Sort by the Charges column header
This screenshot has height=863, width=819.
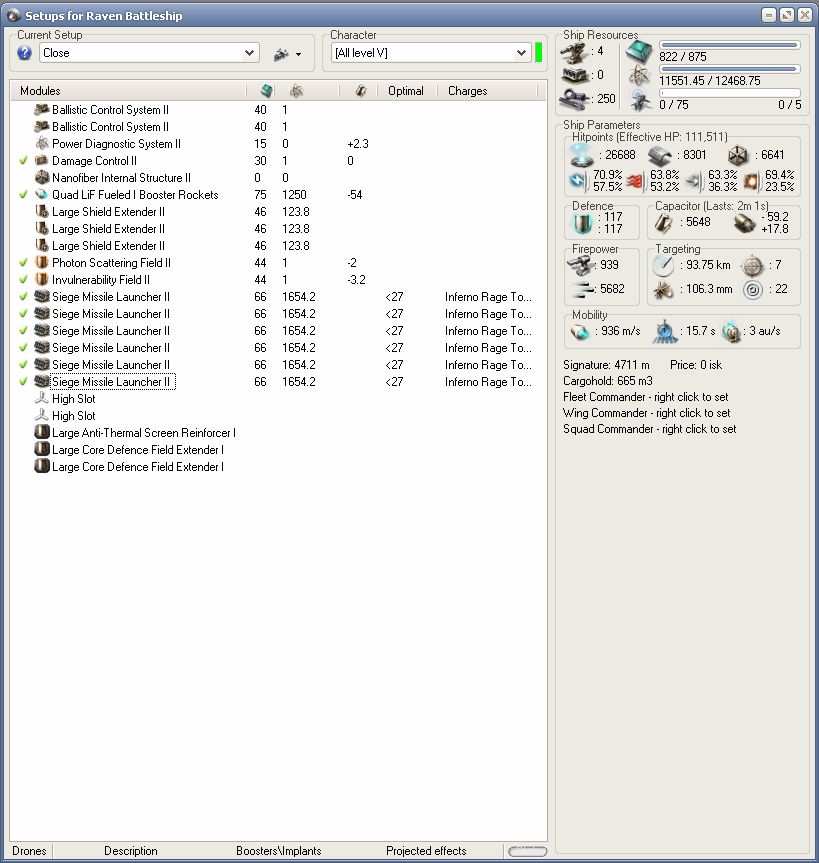click(467, 91)
